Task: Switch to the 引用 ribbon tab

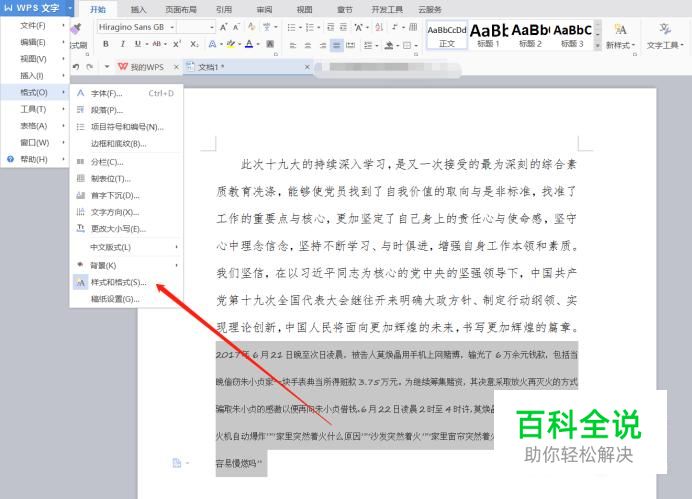Action: pos(224,9)
